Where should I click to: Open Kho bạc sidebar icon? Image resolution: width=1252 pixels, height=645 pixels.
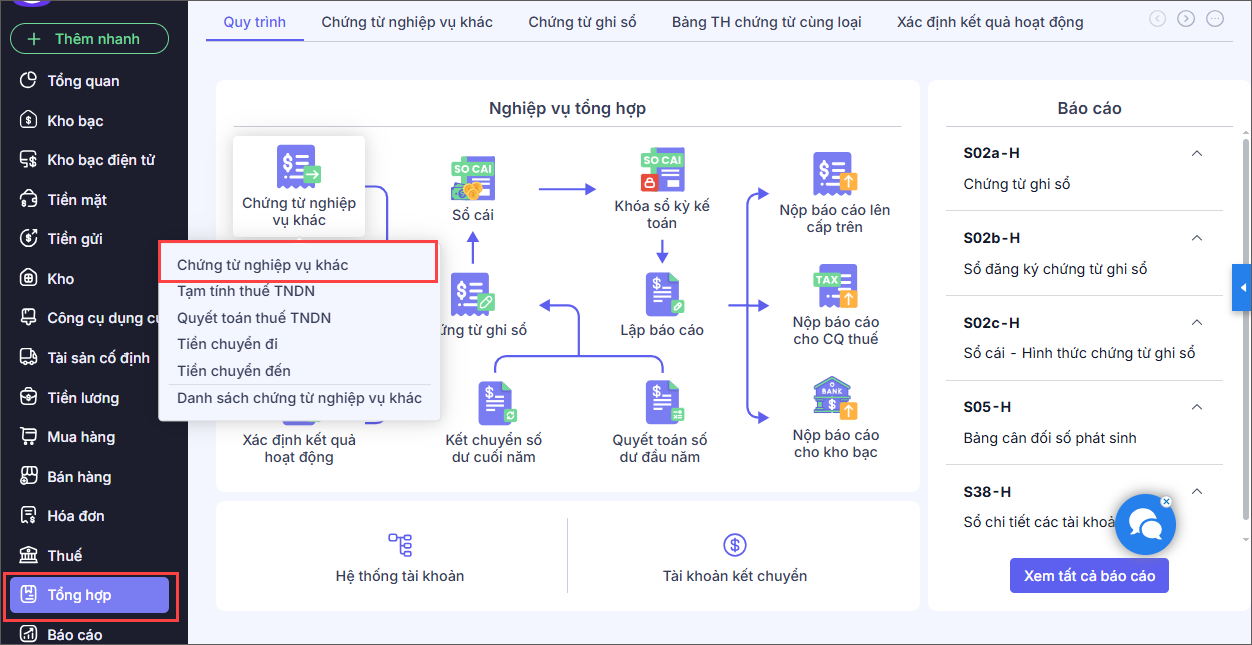point(29,121)
